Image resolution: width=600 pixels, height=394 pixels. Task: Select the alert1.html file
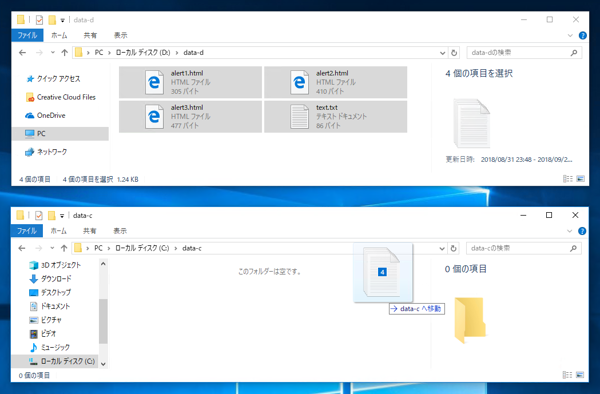click(x=191, y=82)
